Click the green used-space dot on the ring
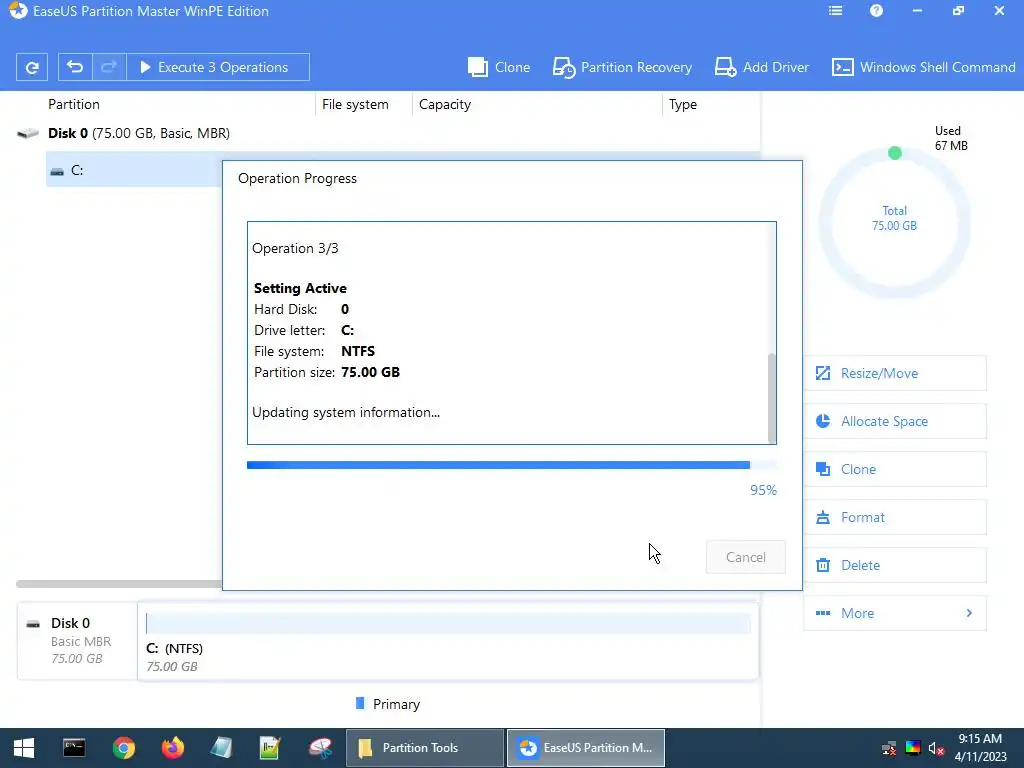This screenshot has width=1024, height=768. point(895,153)
